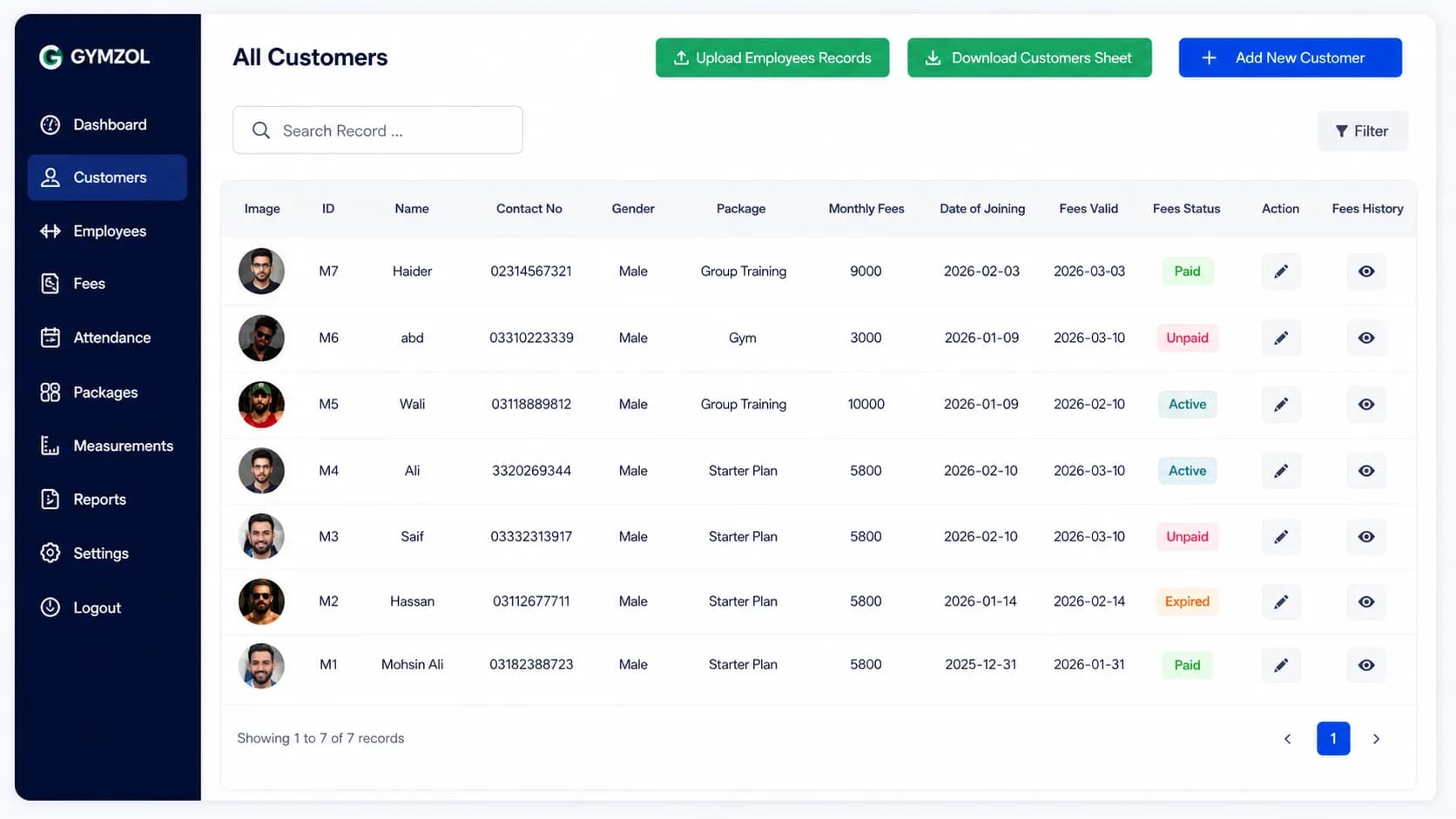
Task: View the Reports page
Action: [107, 500]
